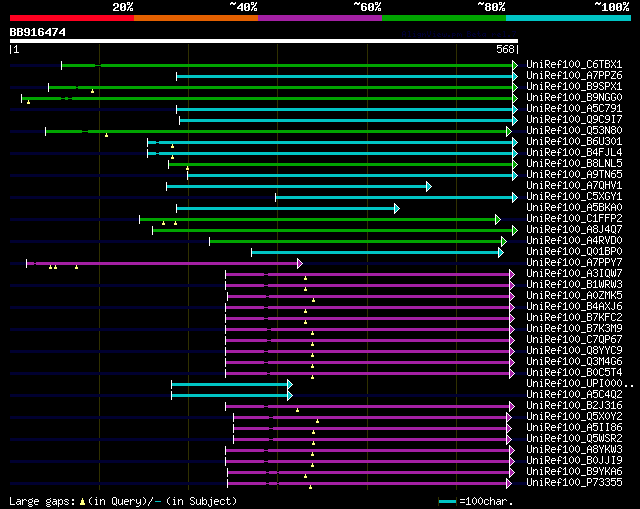640x509 pixels.
Task: Click the white query sequence bar
Action: 264,41
